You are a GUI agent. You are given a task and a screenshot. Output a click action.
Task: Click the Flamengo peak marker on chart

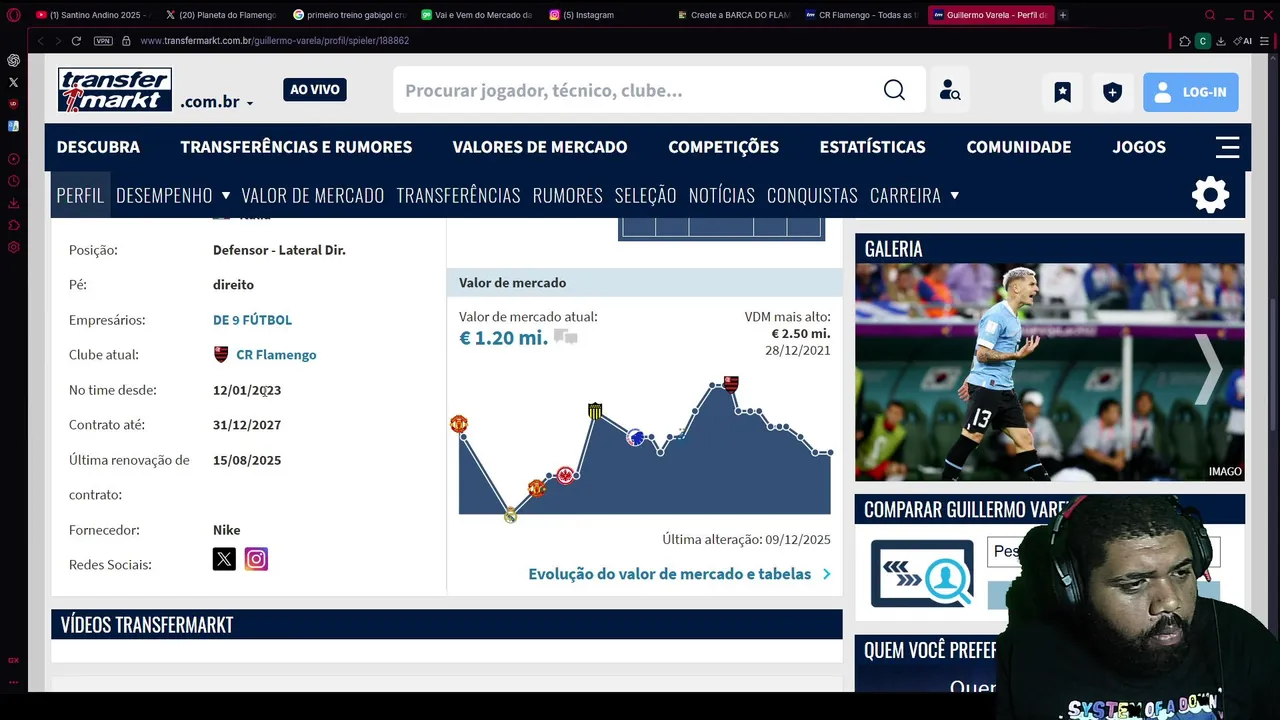(731, 384)
